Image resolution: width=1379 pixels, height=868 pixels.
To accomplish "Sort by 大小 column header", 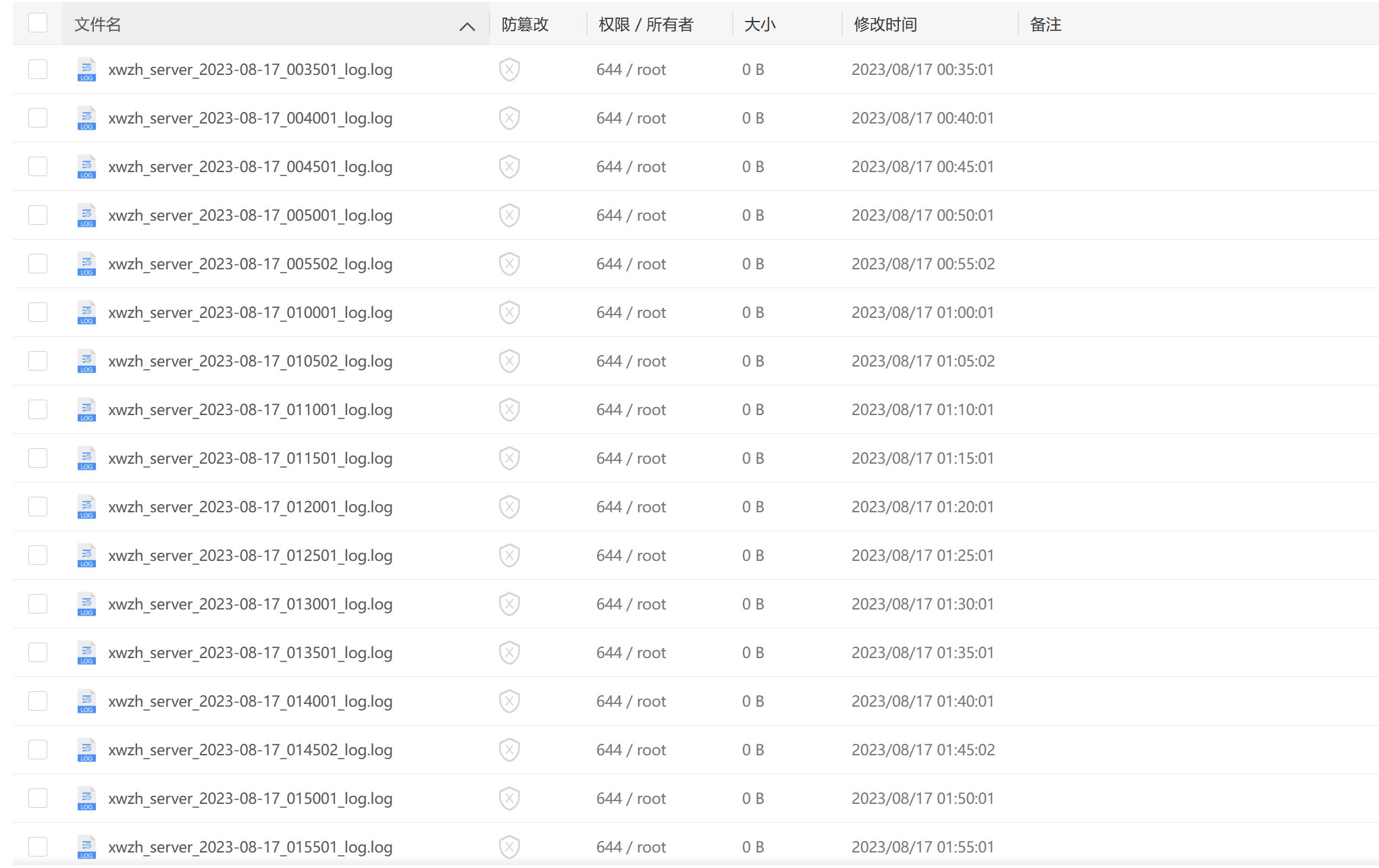I will 760,24.
